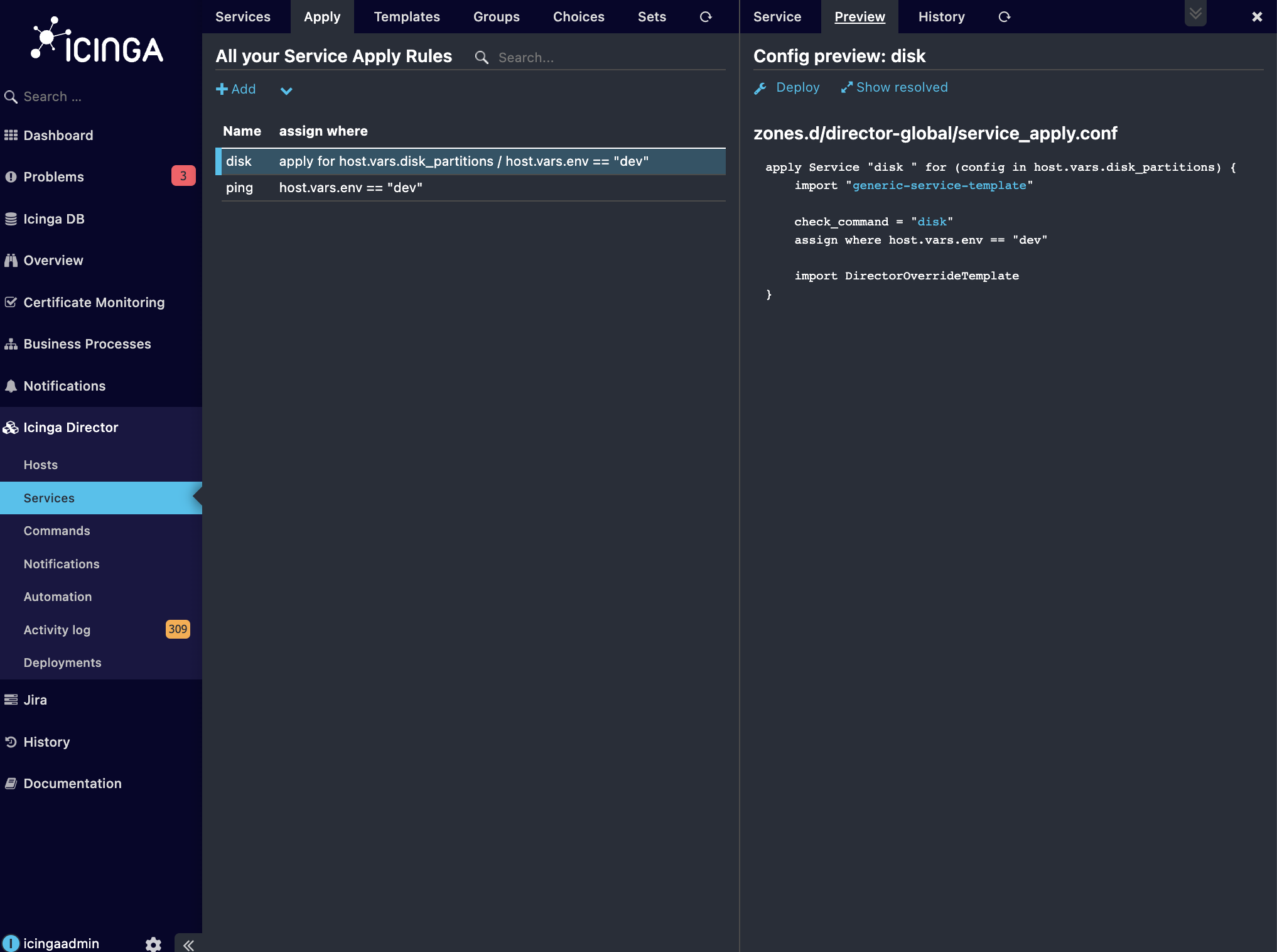
Task: Switch to the Templates tab
Action: pyautogui.click(x=407, y=17)
